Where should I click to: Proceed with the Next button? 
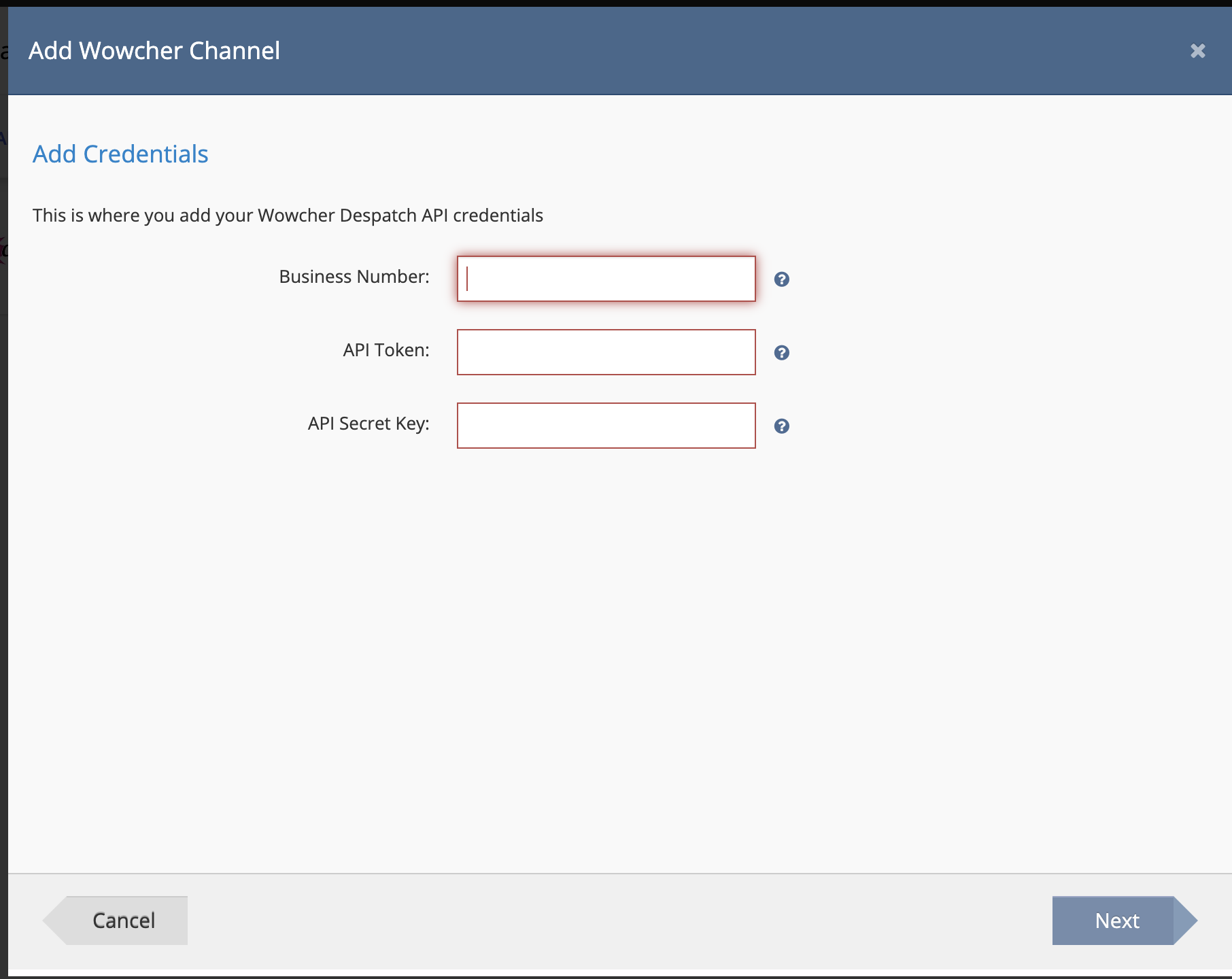coord(1125,921)
